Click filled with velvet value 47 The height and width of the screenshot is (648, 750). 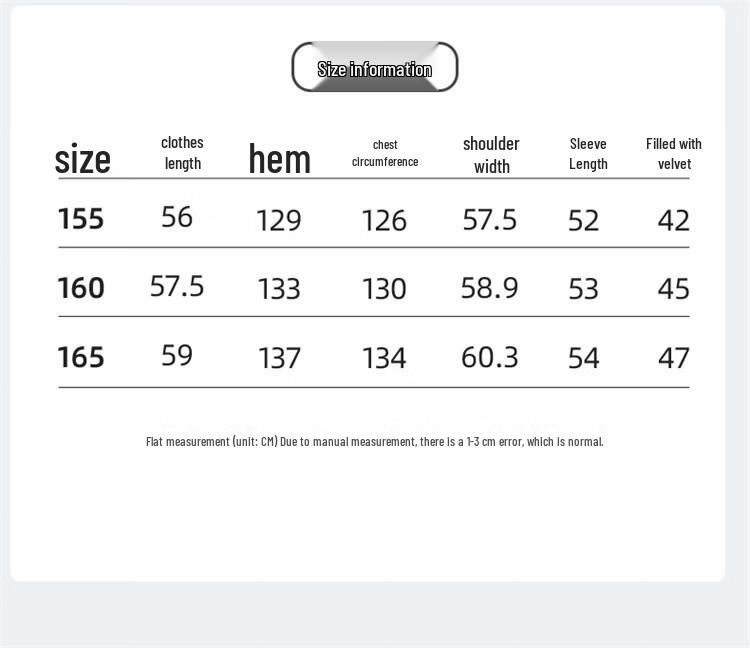pos(674,358)
